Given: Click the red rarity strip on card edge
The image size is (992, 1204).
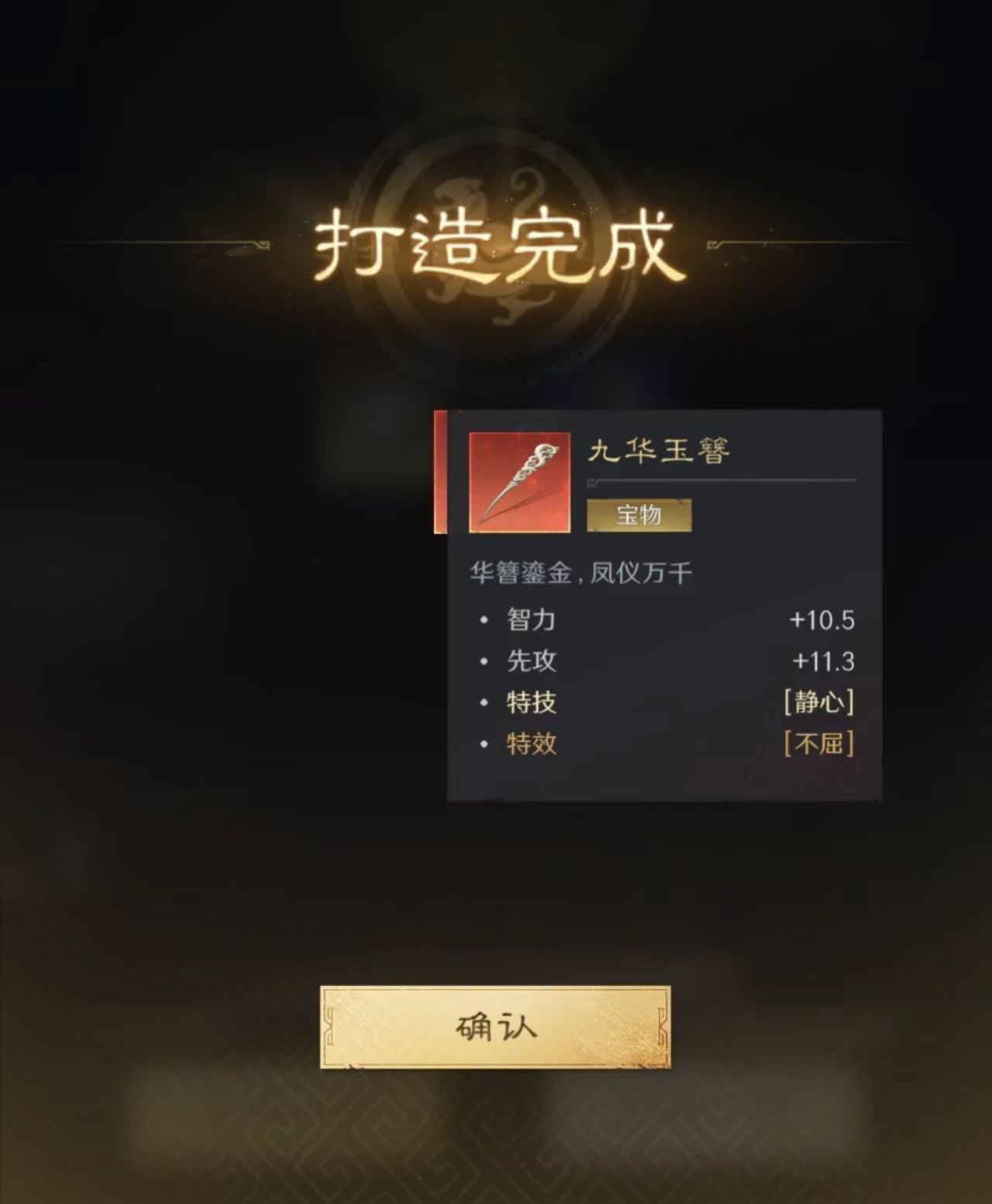Looking at the screenshot, I should point(440,472).
